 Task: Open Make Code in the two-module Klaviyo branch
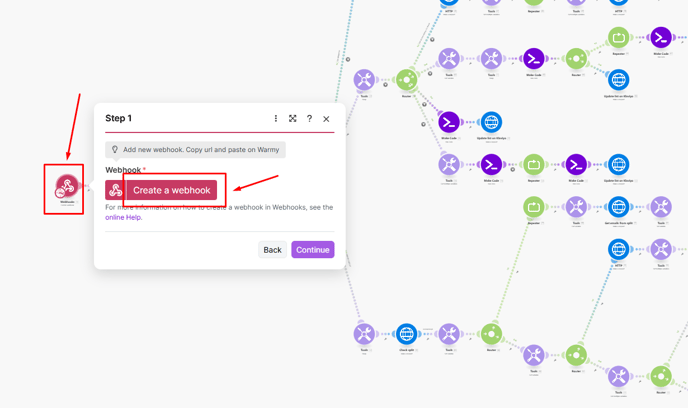pyautogui.click(x=449, y=122)
